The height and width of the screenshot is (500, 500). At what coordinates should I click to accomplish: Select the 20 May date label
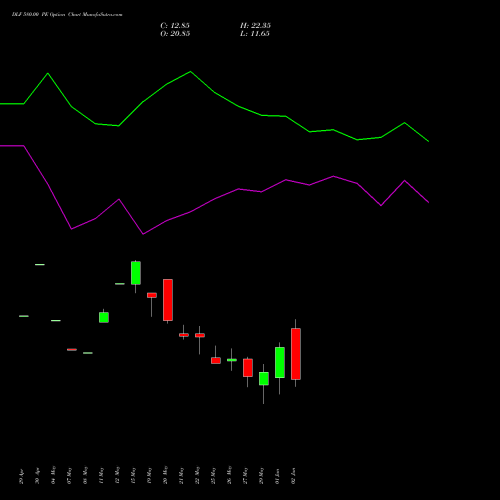click(x=166, y=476)
